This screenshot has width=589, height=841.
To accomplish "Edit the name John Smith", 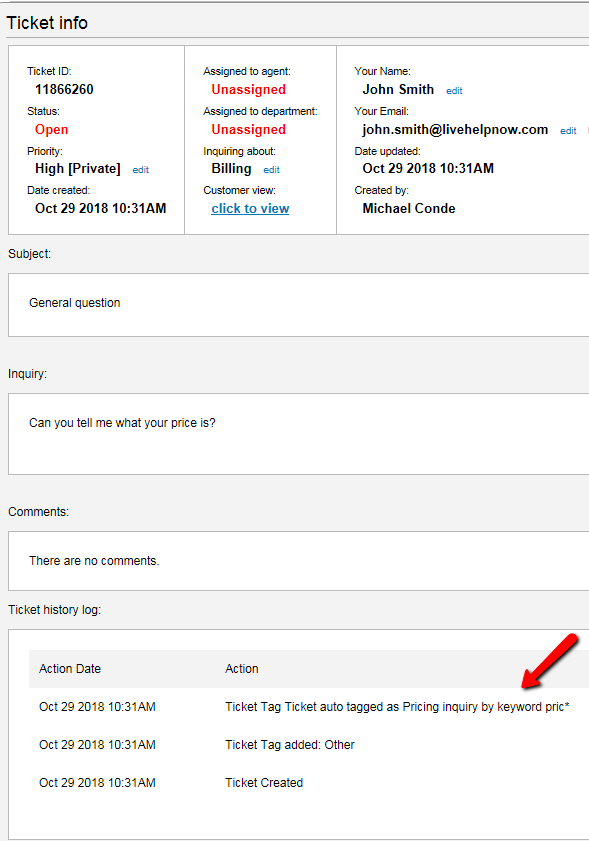I will (x=454, y=91).
